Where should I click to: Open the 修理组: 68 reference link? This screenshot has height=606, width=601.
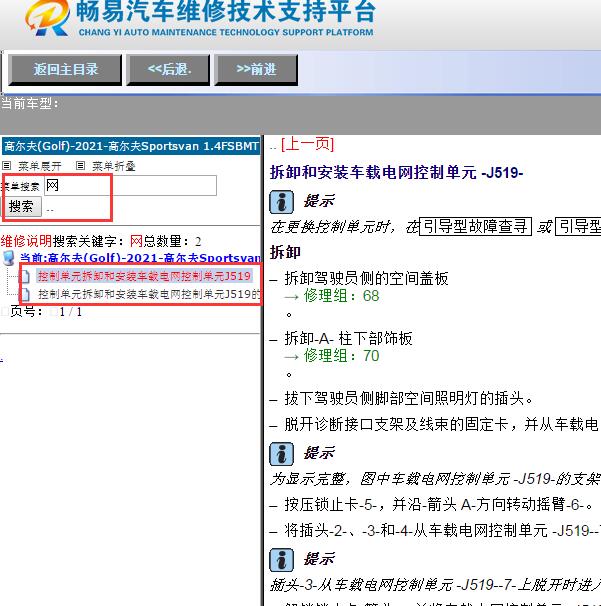click(341, 296)
